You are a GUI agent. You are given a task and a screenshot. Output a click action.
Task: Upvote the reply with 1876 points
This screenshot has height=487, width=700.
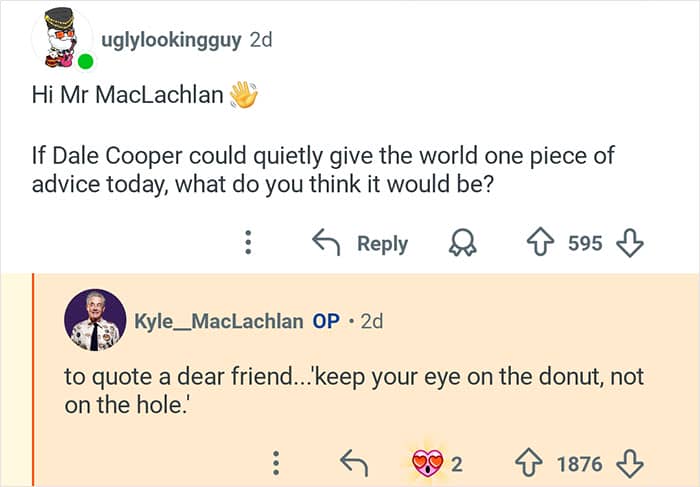point(529,463)
